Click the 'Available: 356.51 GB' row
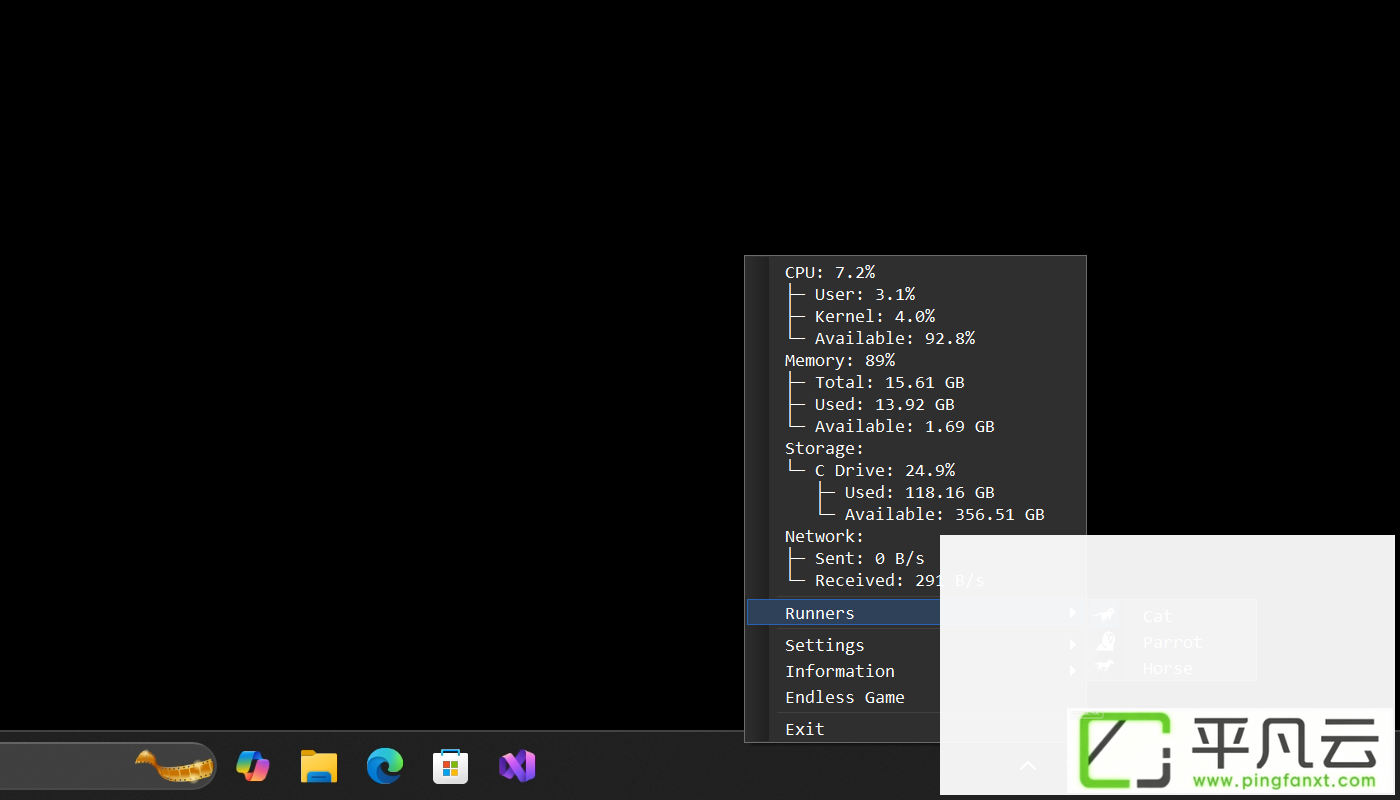This screenshot has height=800, width=1400. pos(915,514)
